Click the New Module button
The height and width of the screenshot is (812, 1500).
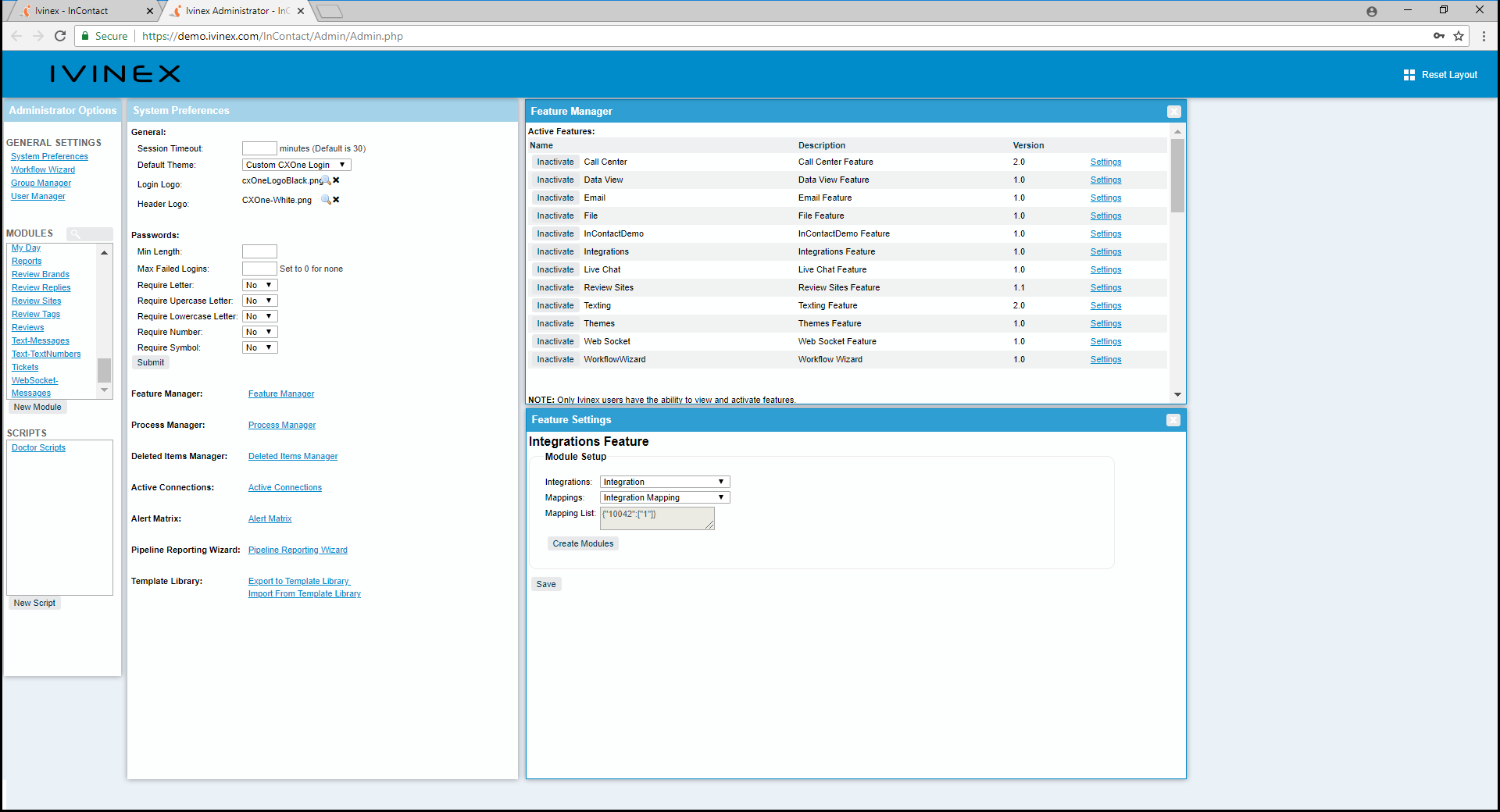click(37, 407)
